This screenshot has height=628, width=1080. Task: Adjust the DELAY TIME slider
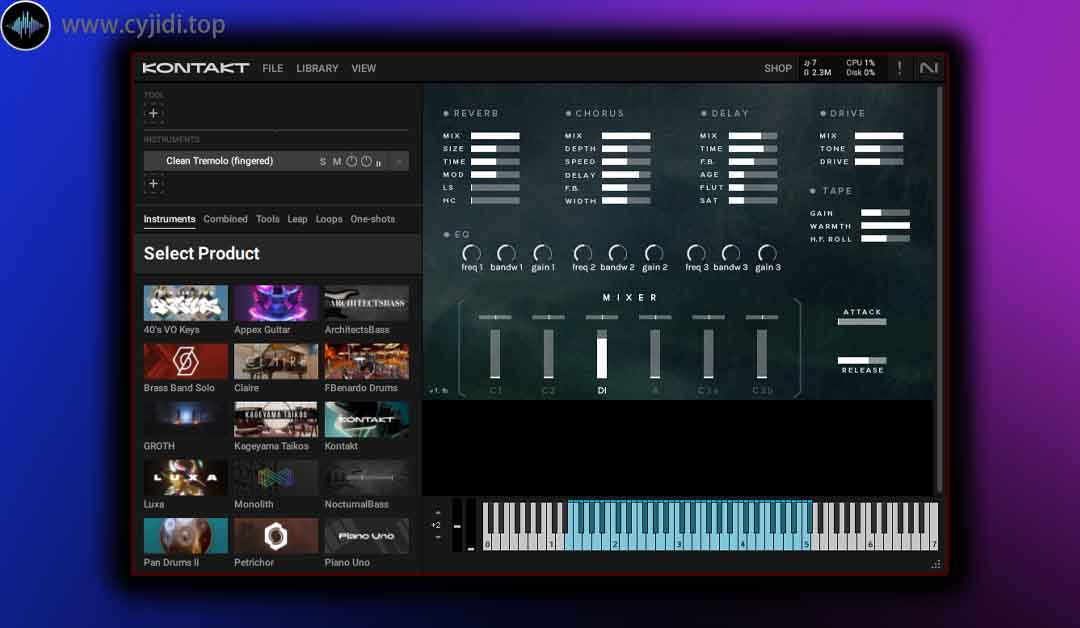click(753, 149)
